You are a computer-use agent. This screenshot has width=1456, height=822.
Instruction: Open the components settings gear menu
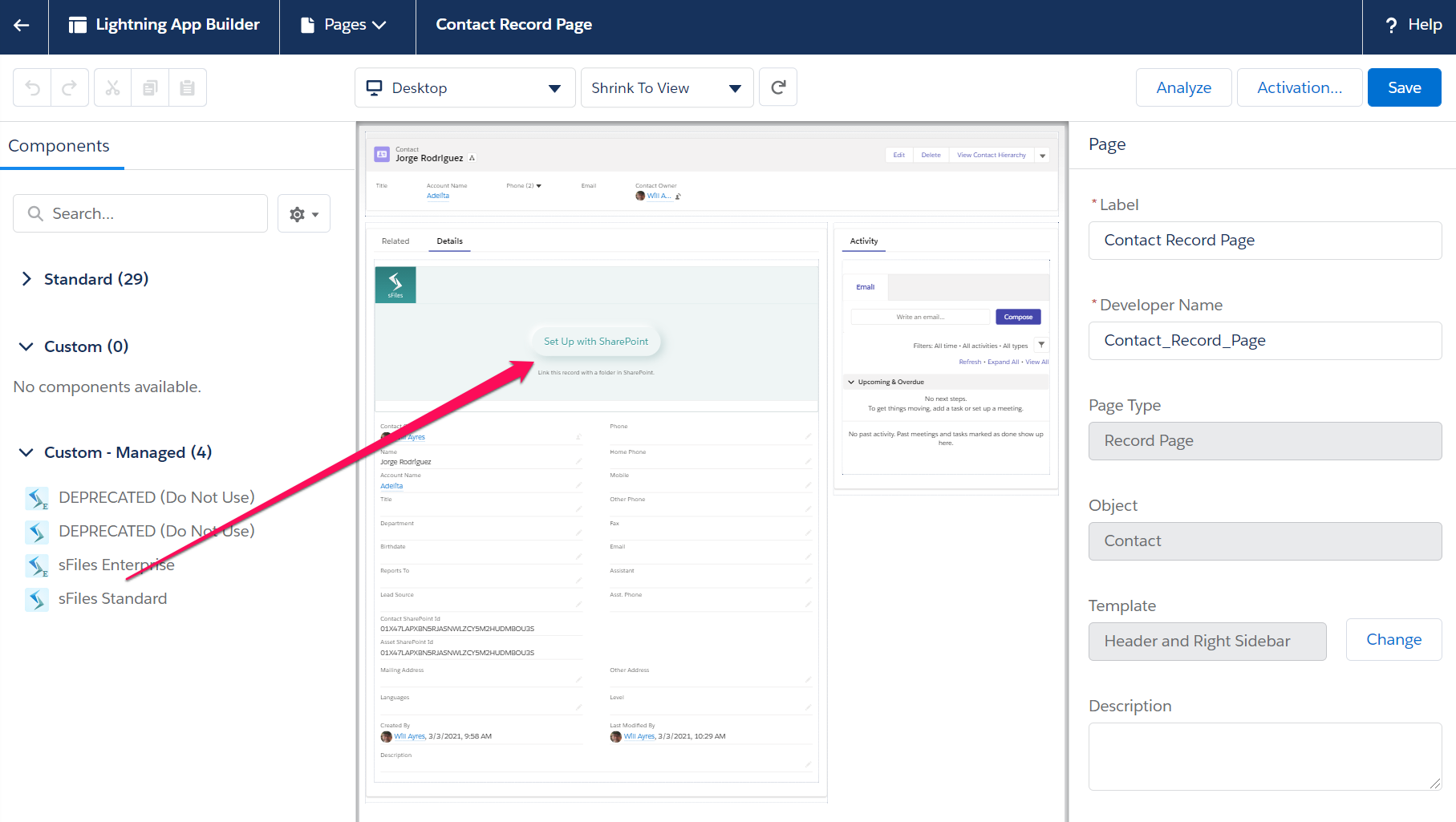click(304, 214)
